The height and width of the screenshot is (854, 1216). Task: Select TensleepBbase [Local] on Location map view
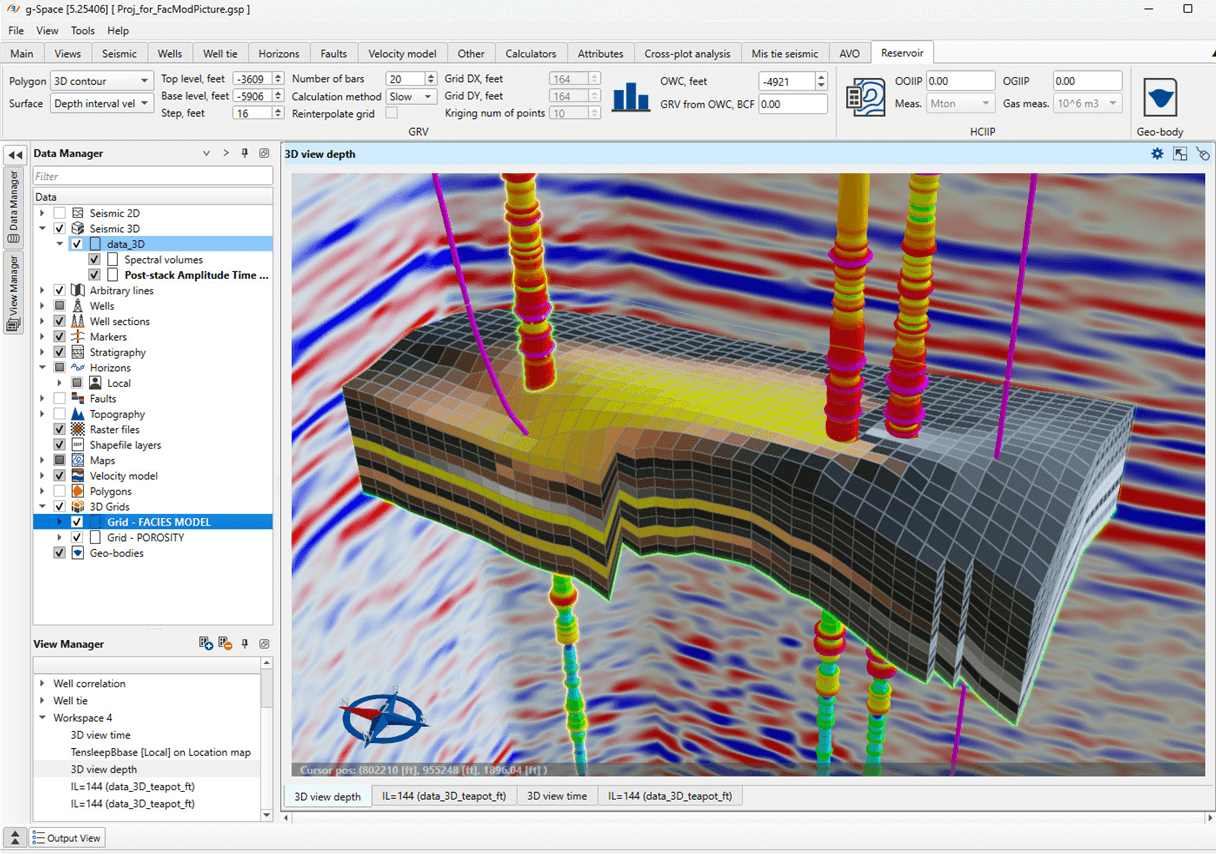click(x=160, y=752)
